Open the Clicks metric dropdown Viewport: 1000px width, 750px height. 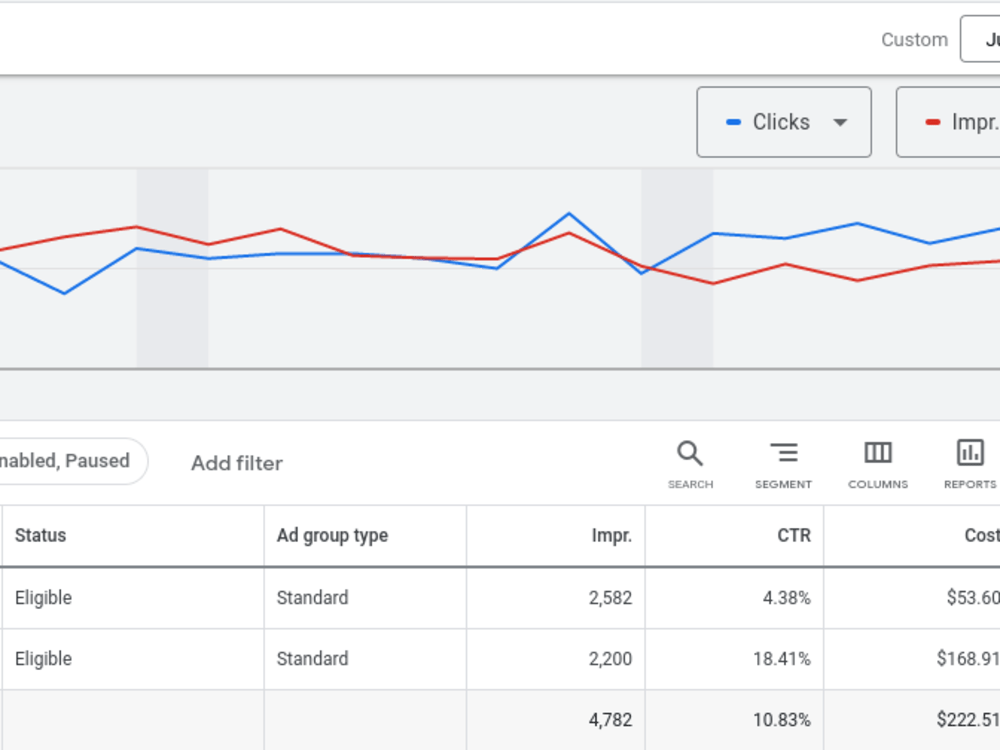tap(784, 122)
